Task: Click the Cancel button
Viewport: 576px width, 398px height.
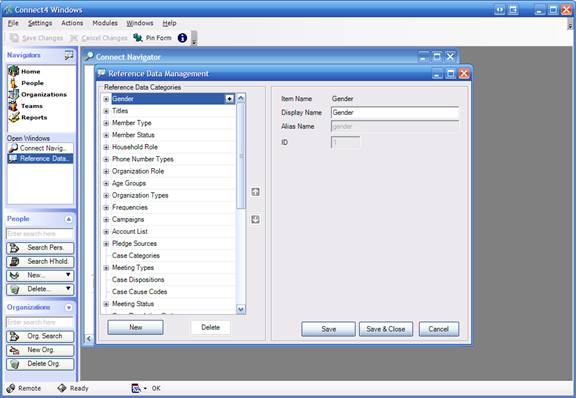Action: click(439, 329)
